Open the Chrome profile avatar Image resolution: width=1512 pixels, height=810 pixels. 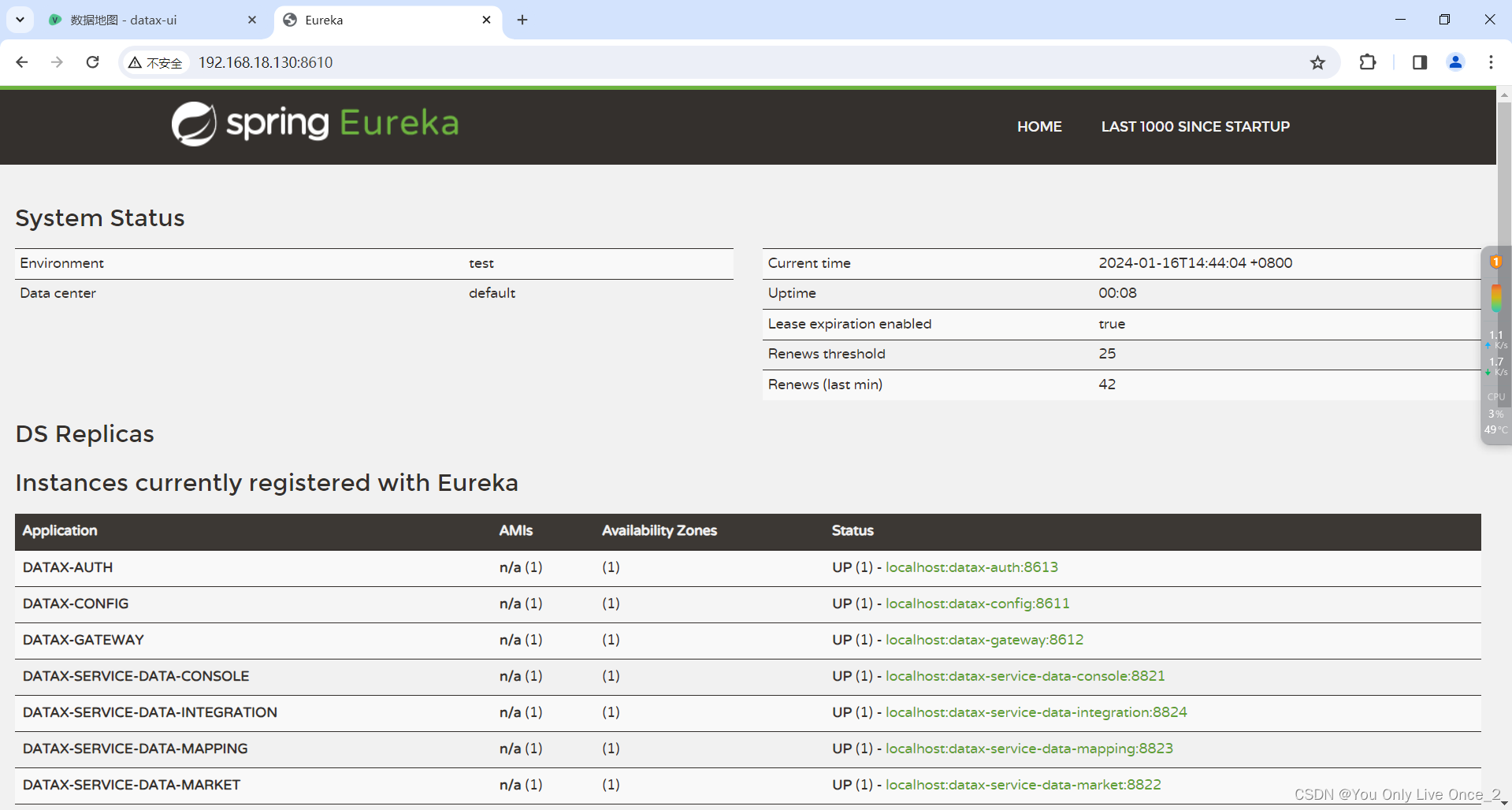pyautogui.click(x=1455, y=62)
